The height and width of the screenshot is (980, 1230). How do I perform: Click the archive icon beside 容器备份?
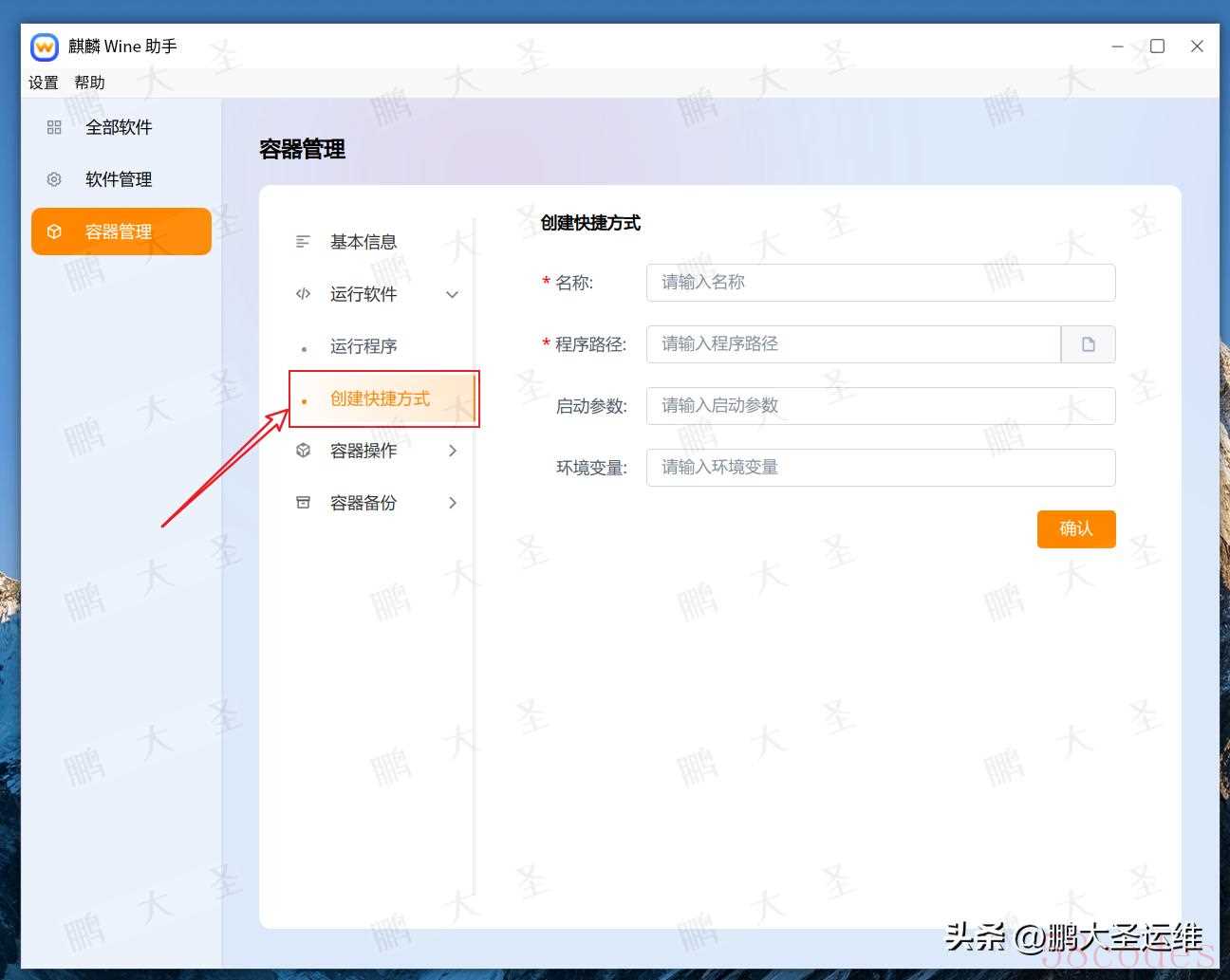(303, 503)
